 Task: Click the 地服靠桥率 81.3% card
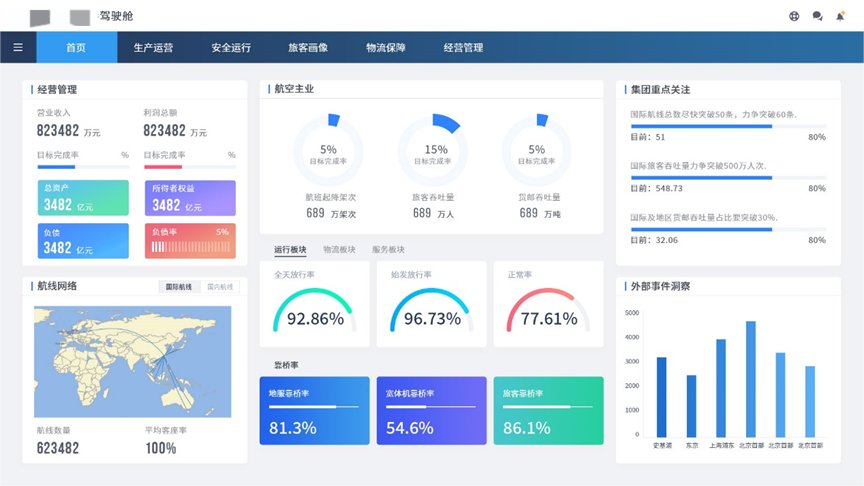tap(314, 411)
